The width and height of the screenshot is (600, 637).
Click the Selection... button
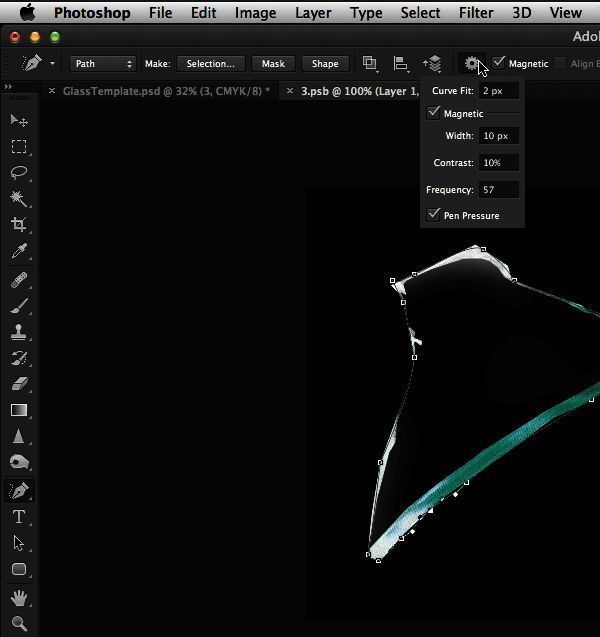(211, 64)
